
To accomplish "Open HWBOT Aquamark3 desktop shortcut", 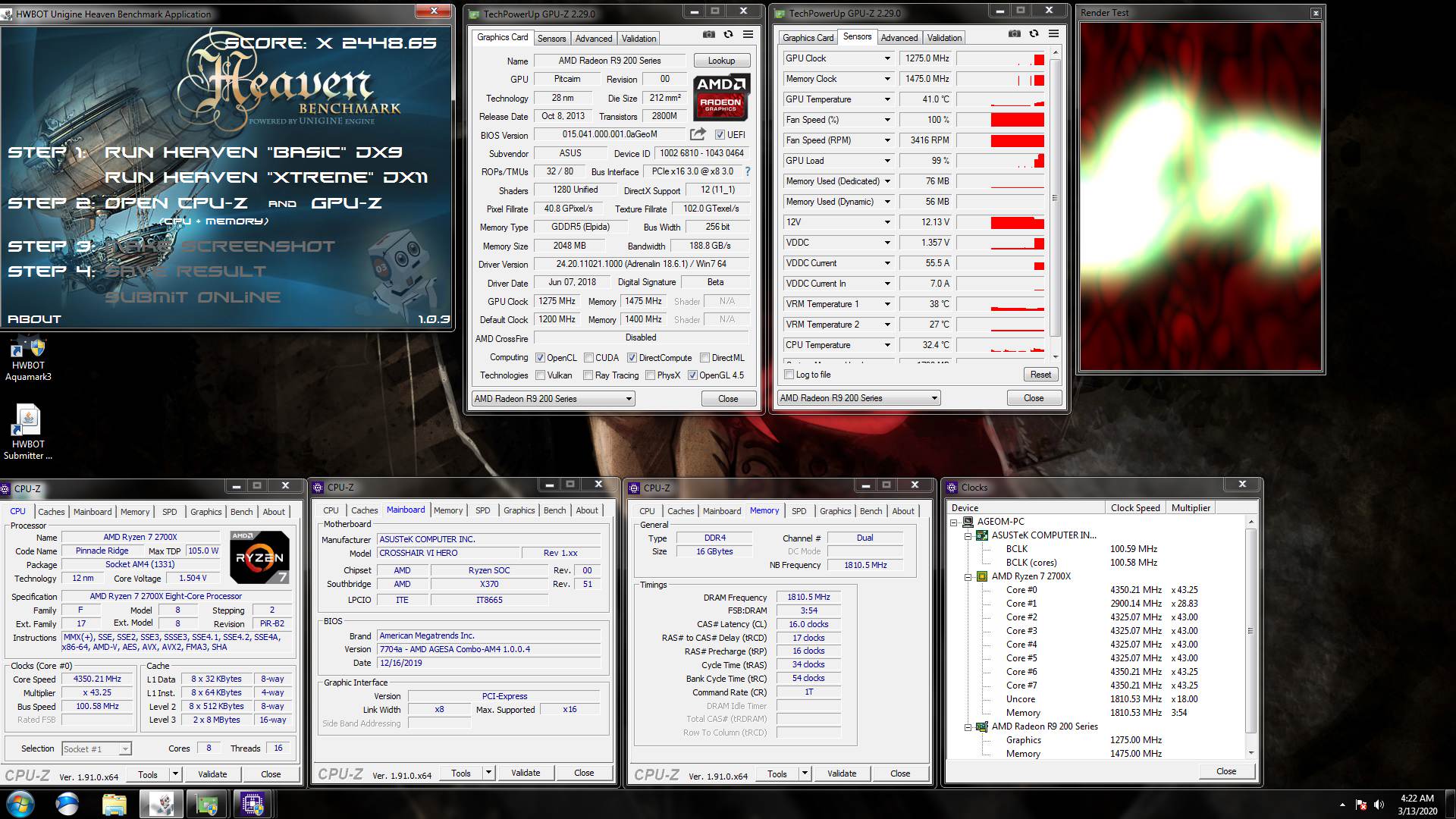I will coord(28,359).
